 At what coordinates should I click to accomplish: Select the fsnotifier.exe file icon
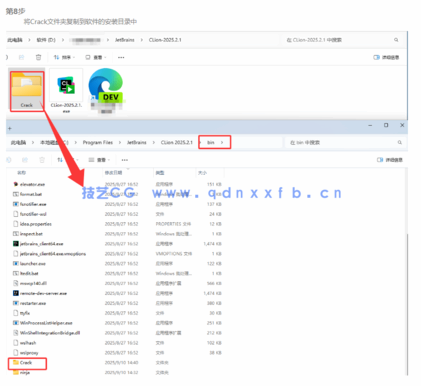(x=15, y=204)
